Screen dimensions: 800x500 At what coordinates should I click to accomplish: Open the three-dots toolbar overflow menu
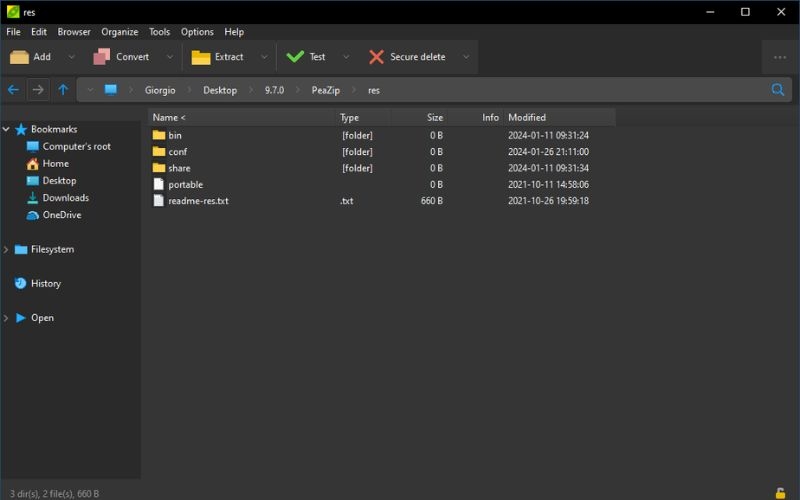click(x=780, y=58)
